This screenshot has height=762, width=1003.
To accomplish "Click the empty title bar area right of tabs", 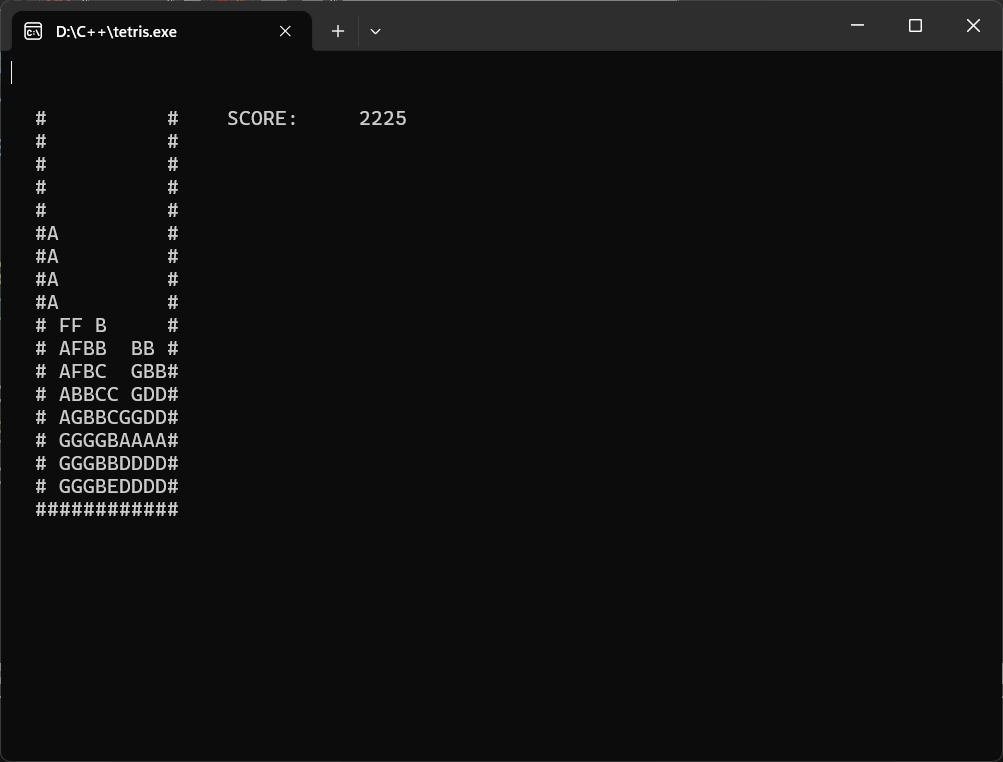I will [x=600, y=26].
